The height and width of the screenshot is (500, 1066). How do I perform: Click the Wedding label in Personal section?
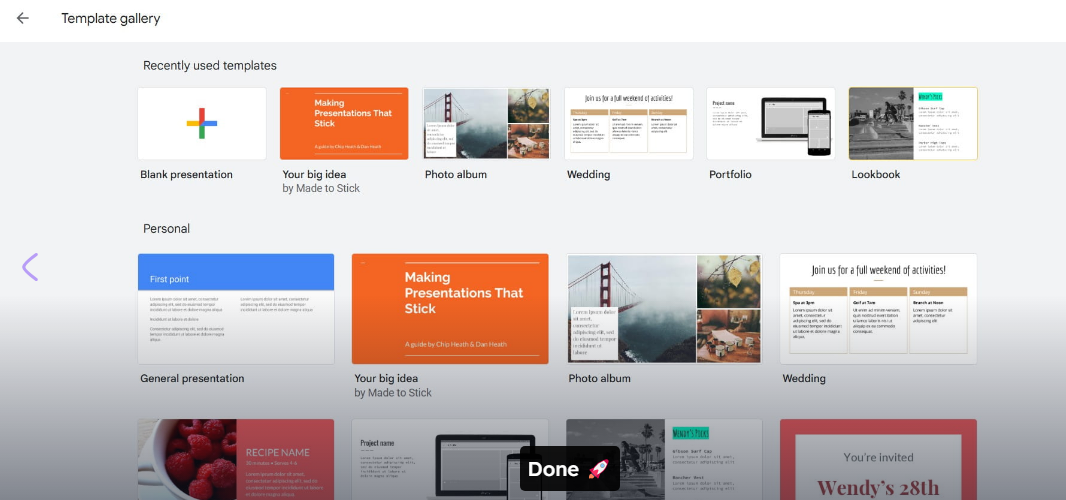(804, 378)
